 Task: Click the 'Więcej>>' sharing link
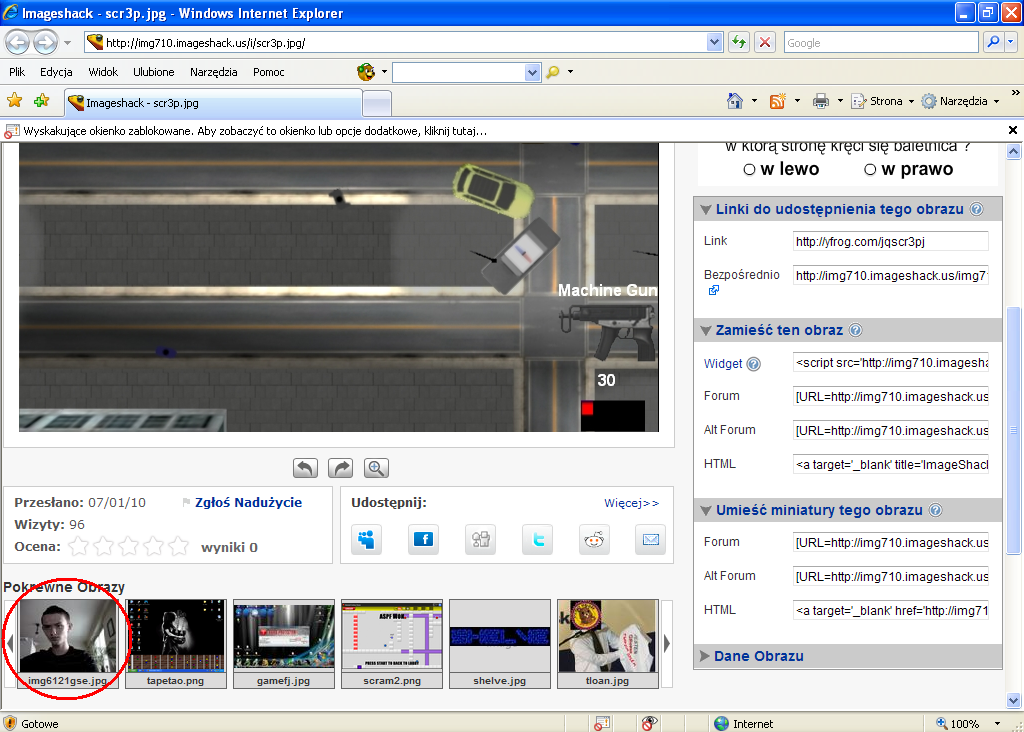point(631,503)
